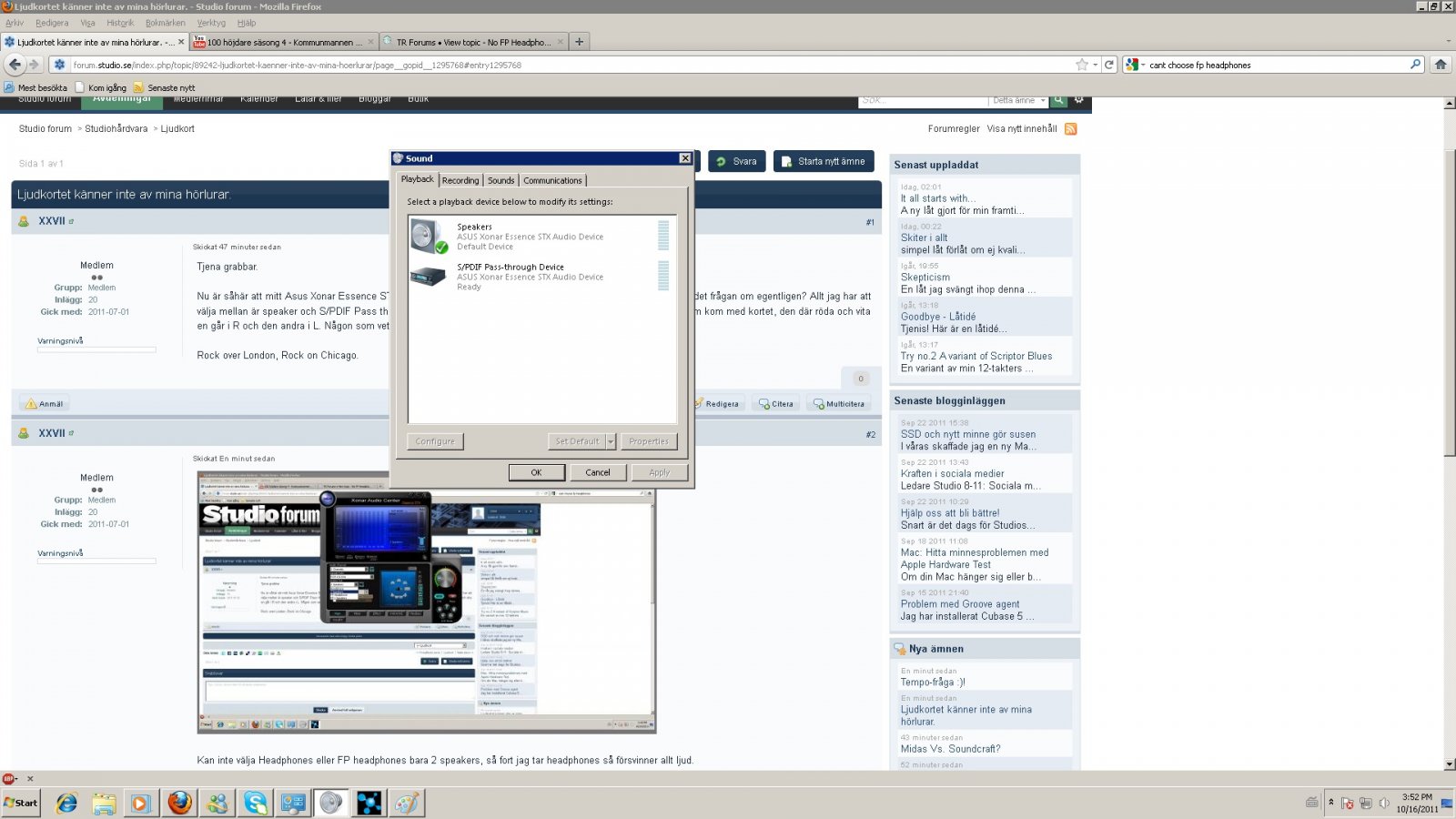Open the 'Detta ämne' search scope dropdown

(x=1019, y=100)
